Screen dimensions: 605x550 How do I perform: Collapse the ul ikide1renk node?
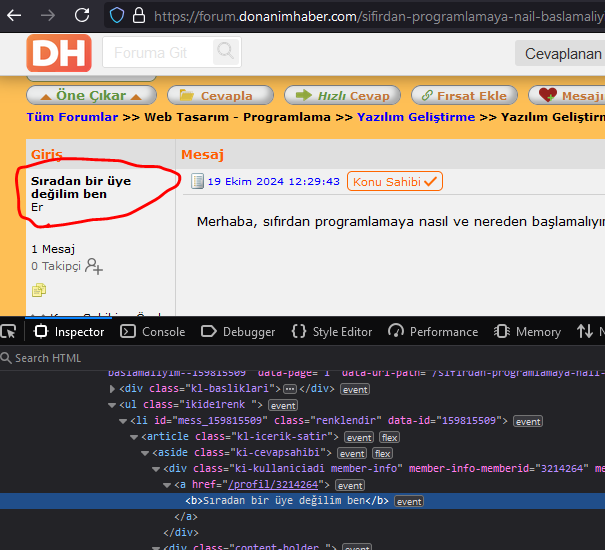coord(112,405)
